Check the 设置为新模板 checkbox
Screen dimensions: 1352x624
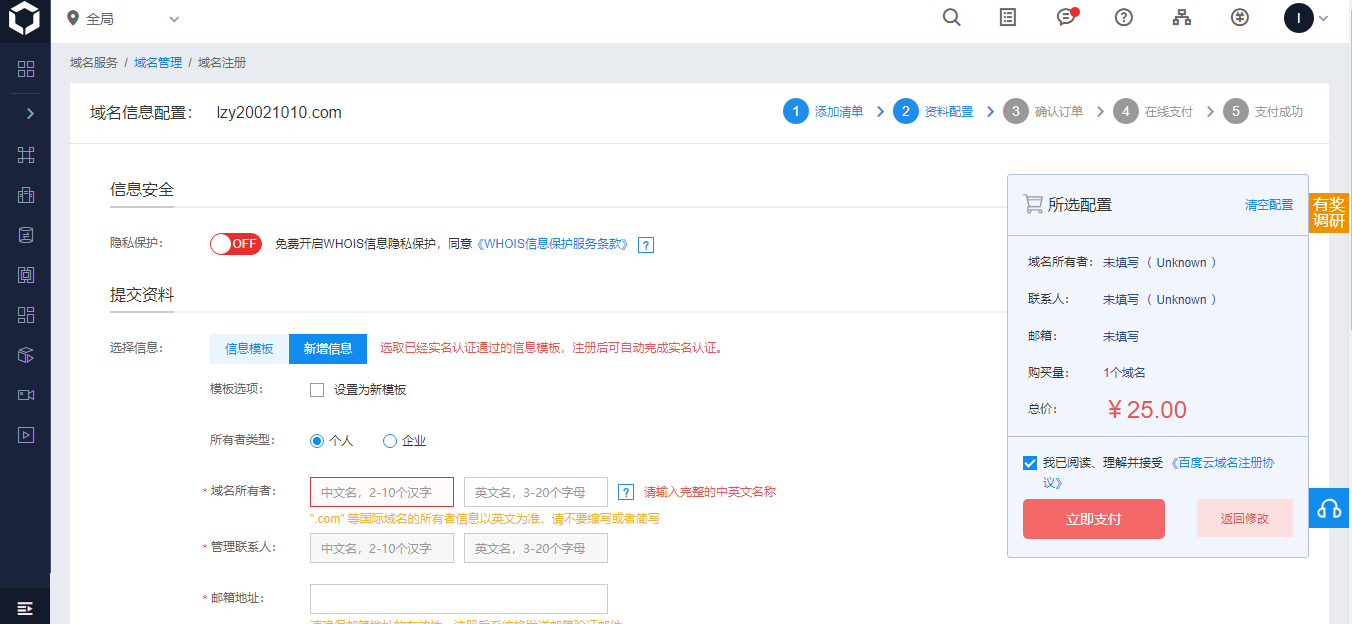pyautogui.click(x=317, y=390)
